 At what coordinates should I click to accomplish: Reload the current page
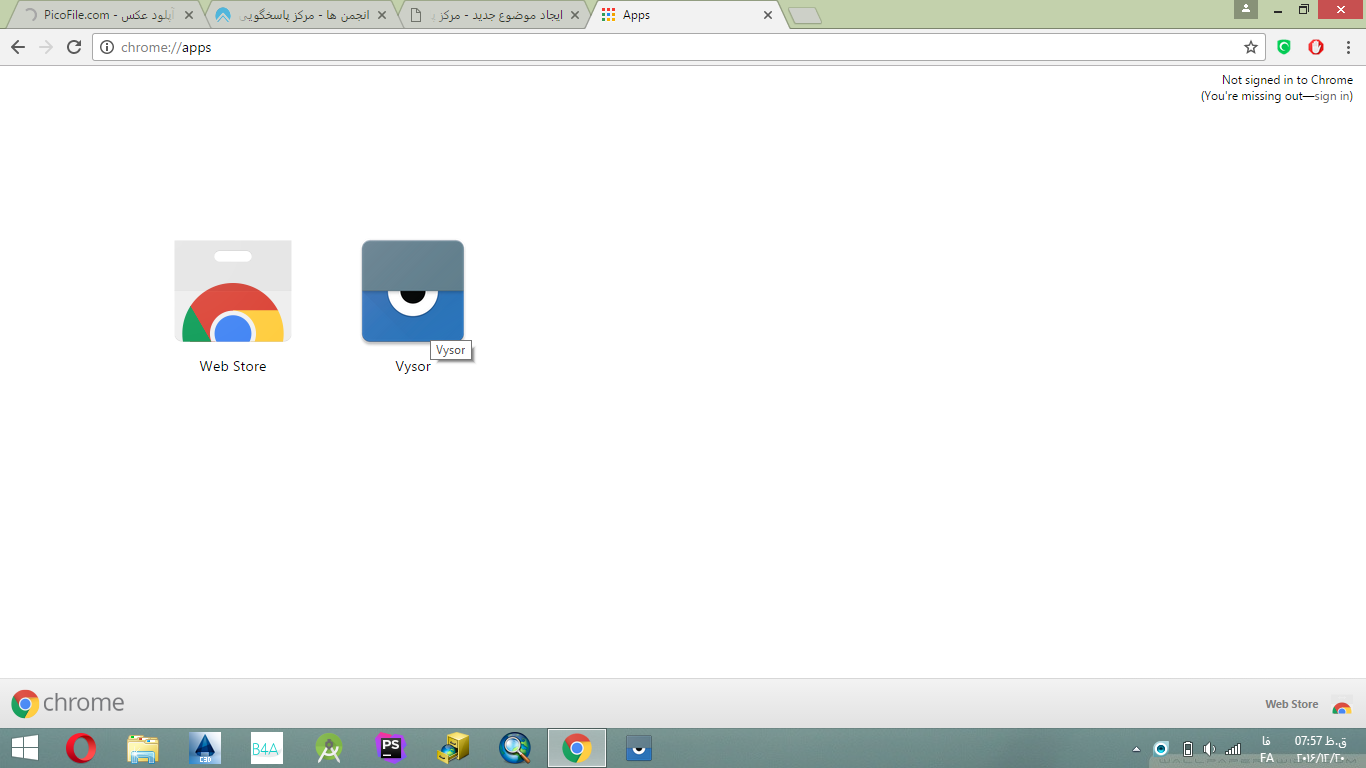(x=73, y=47)
